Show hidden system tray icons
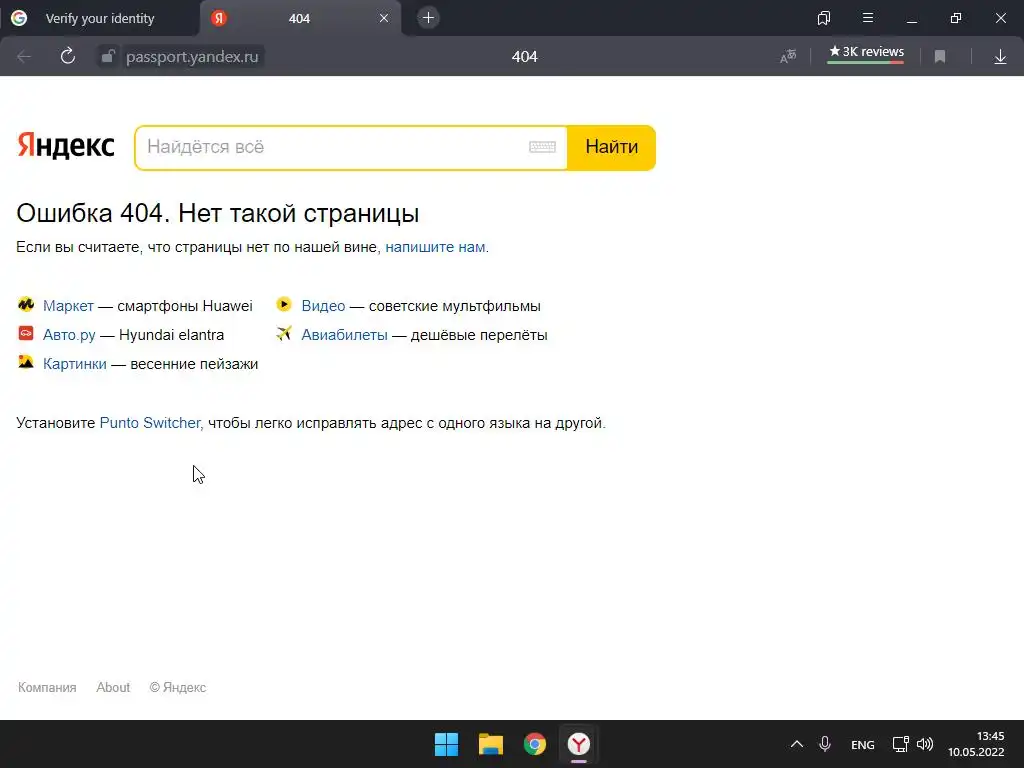Viewport: 1024px width, 768px height. pos(797,744)
